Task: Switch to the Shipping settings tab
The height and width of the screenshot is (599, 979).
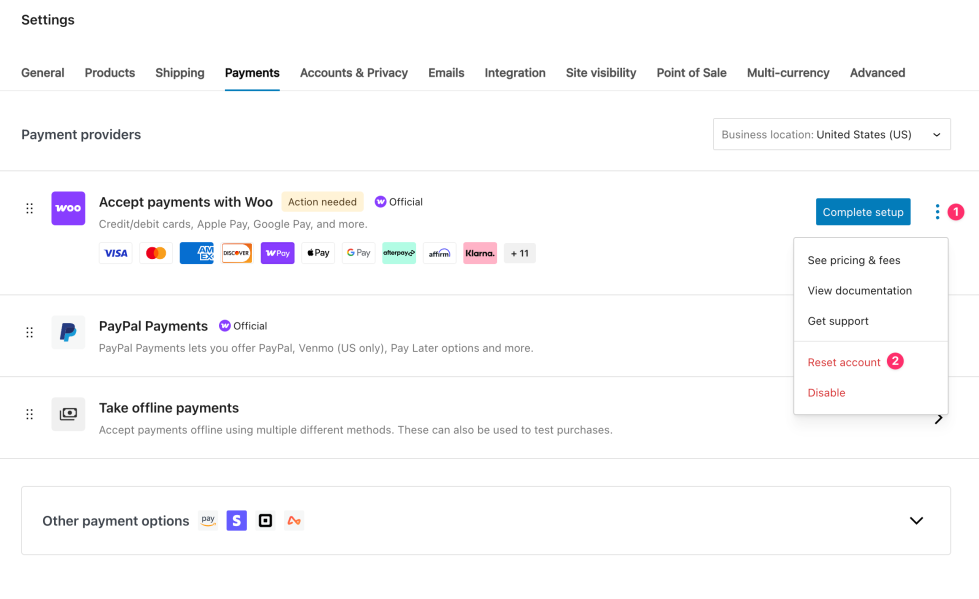Action: click(179, 72)
